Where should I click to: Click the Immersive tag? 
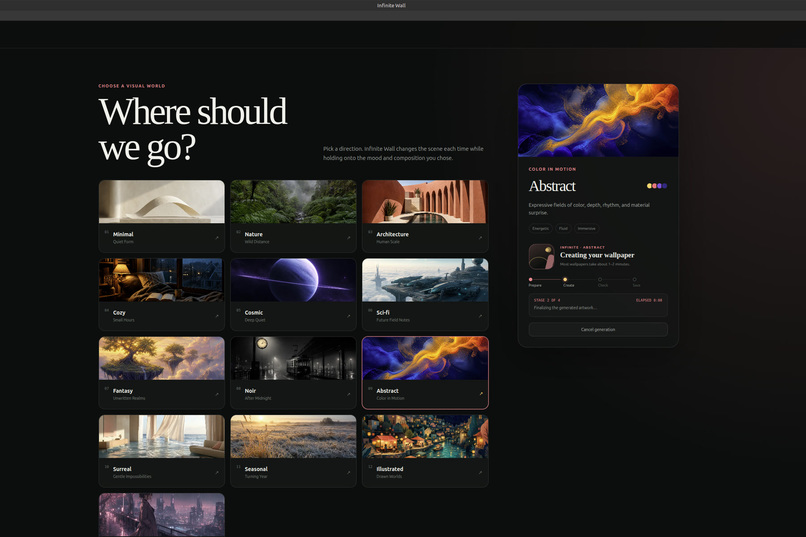(587, 228)
